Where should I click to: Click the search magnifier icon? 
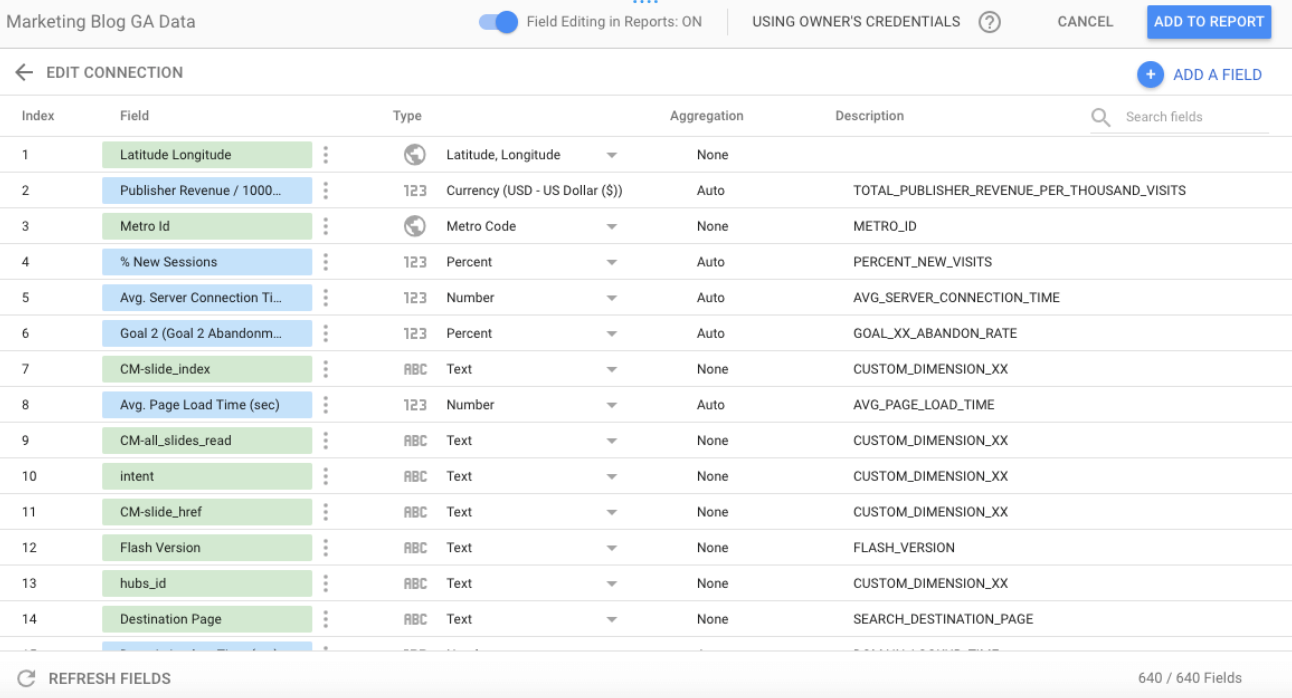click(x=1100, y=117)
